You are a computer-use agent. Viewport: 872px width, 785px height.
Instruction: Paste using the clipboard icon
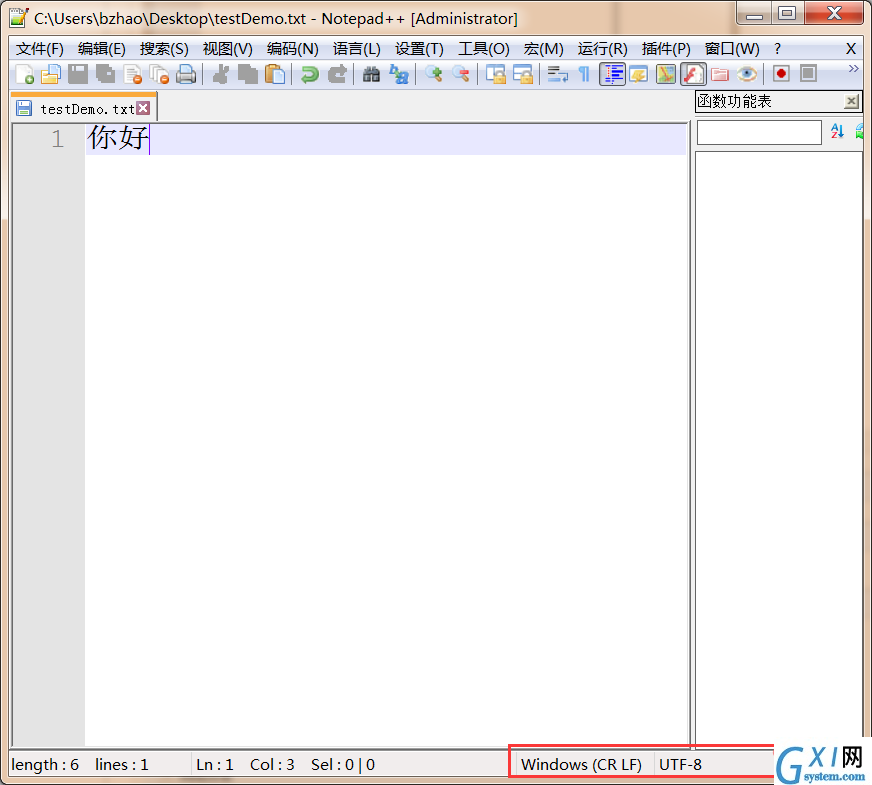coord(275,74)
